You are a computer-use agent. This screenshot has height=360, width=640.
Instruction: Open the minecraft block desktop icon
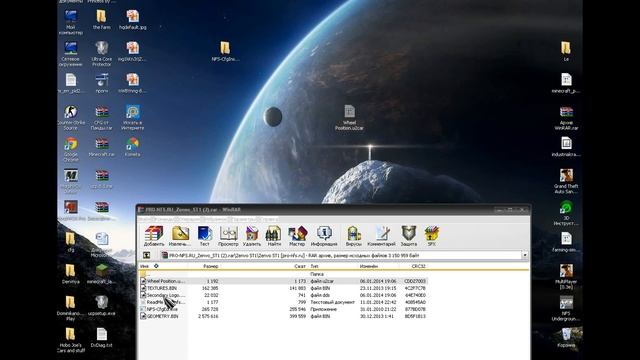tap(101, 273)
